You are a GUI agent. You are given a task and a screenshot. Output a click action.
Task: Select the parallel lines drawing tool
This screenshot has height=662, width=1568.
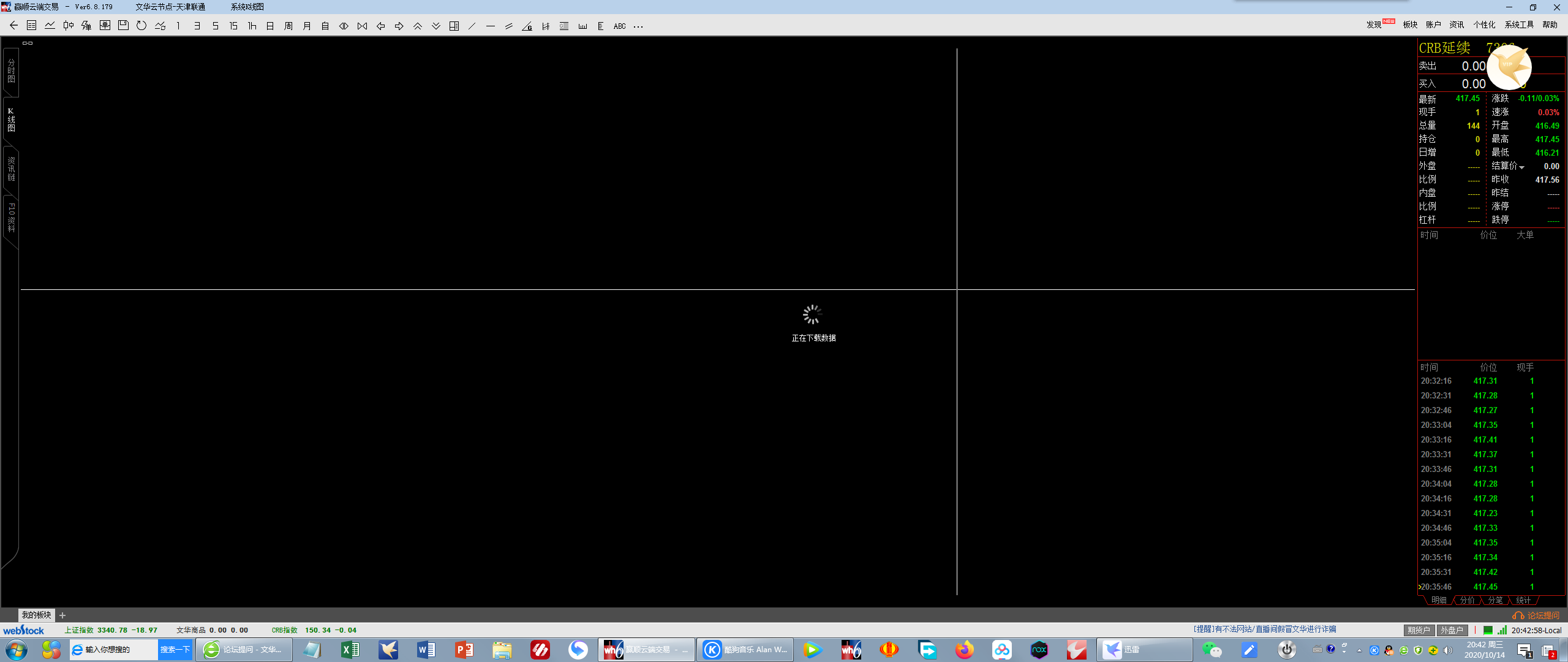[509, 26]
